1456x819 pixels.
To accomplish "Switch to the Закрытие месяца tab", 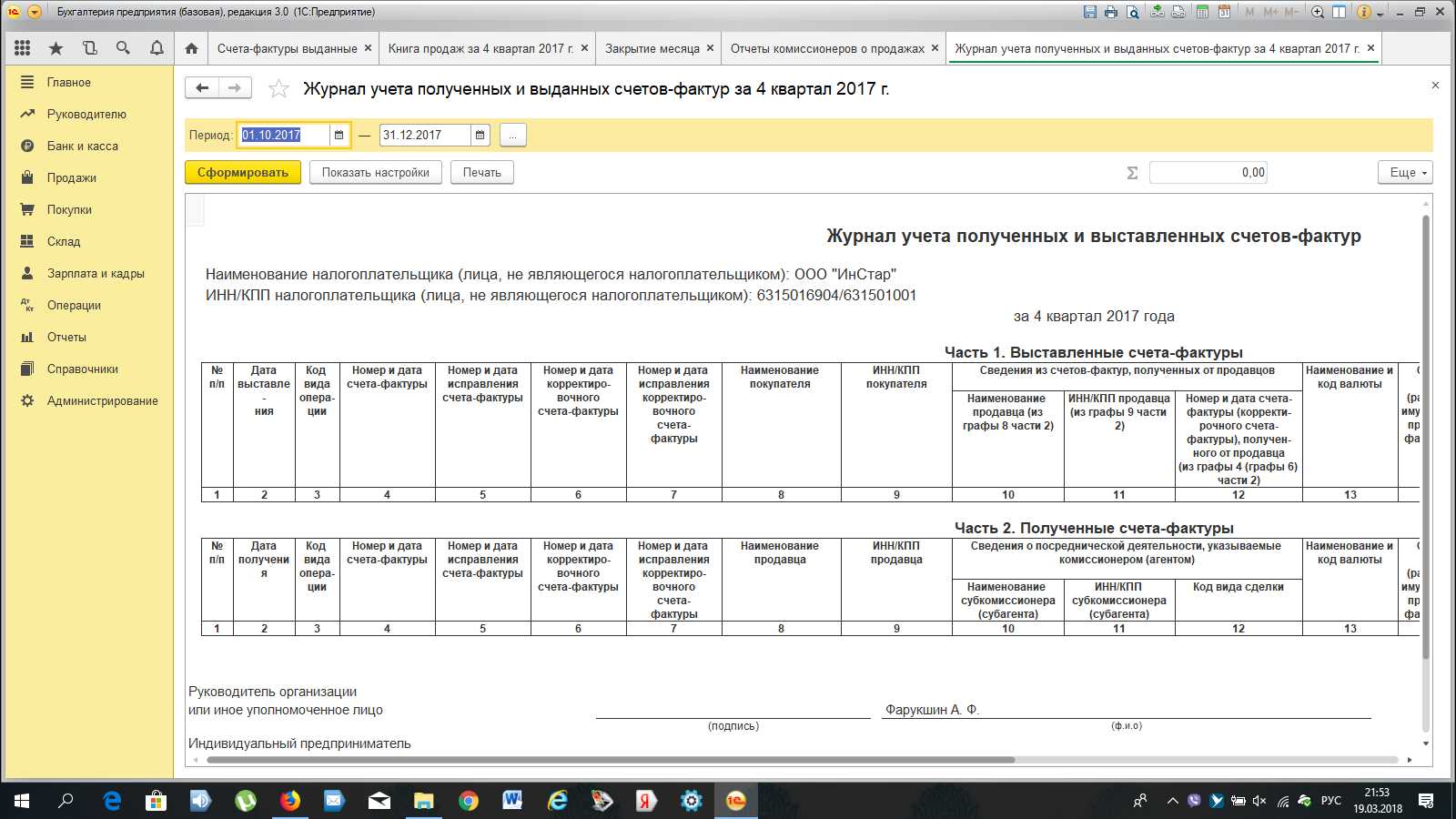I will [652, 48].
